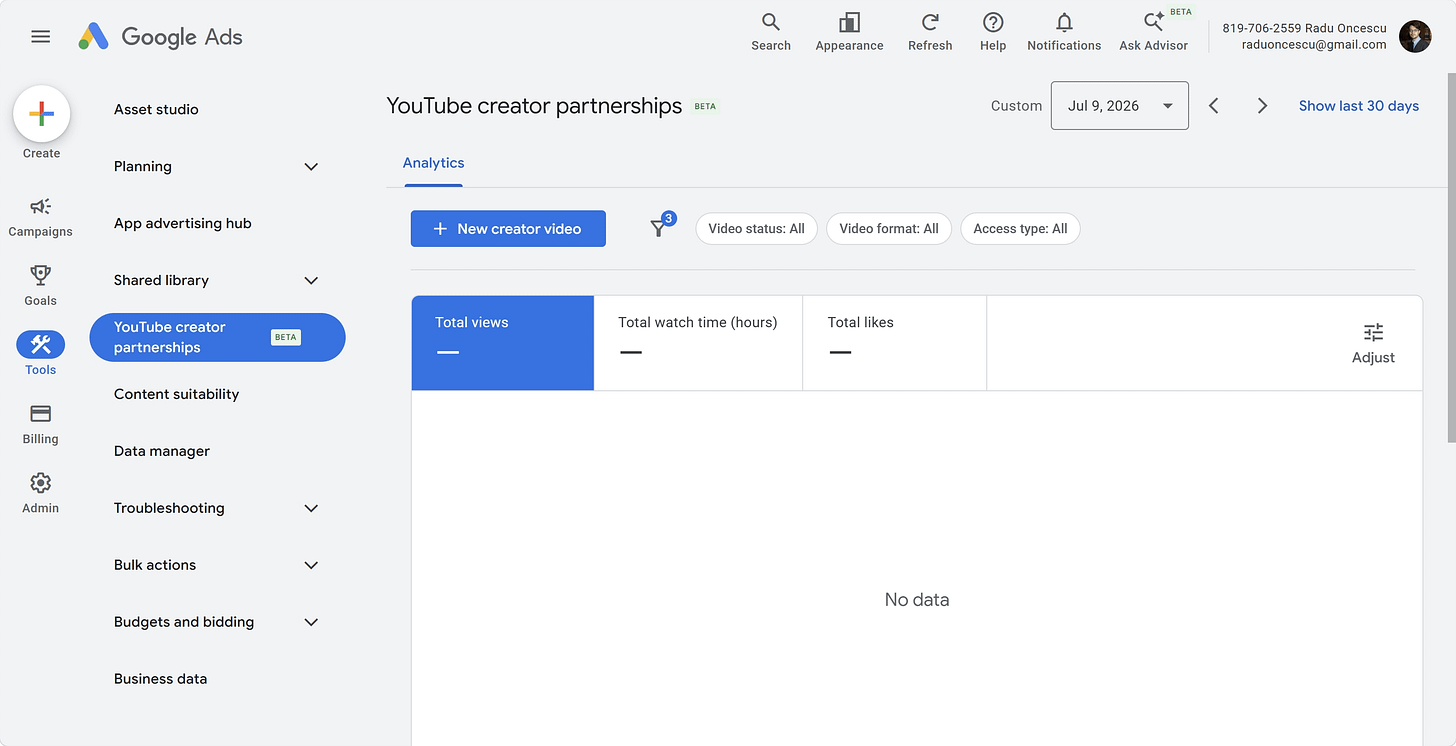Select Tools wrench icon
The width and height of the screenshot is (1456, 746).
tap(41, 345)
